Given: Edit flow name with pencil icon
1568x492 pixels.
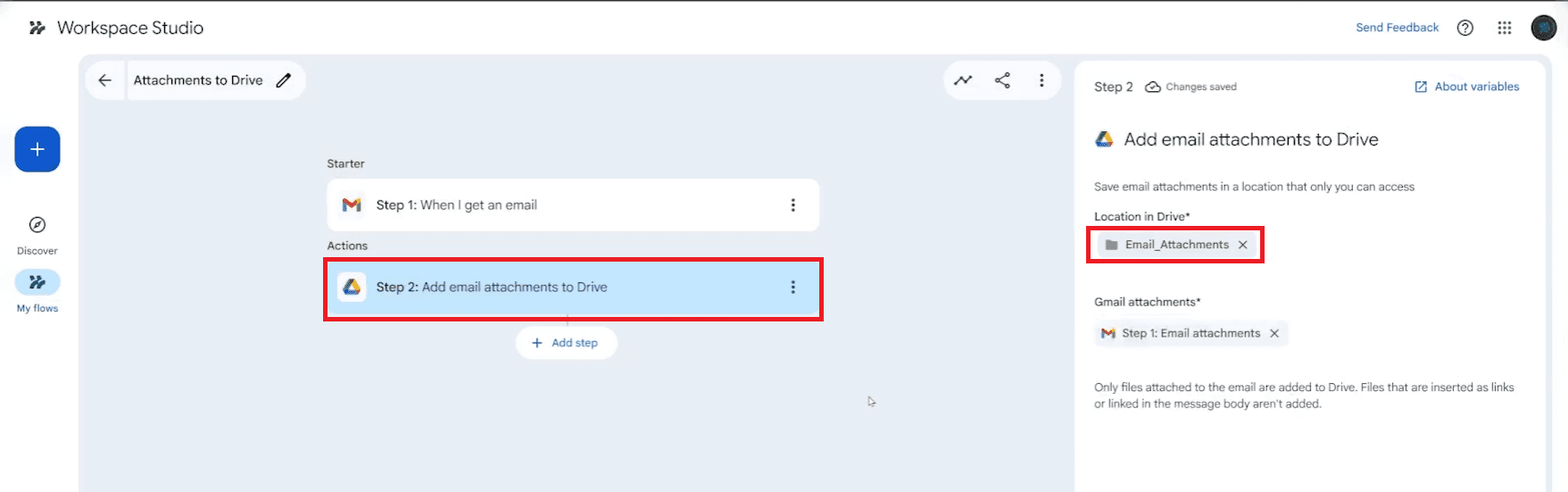Looking at the screenshot, I should click(284, 80).
